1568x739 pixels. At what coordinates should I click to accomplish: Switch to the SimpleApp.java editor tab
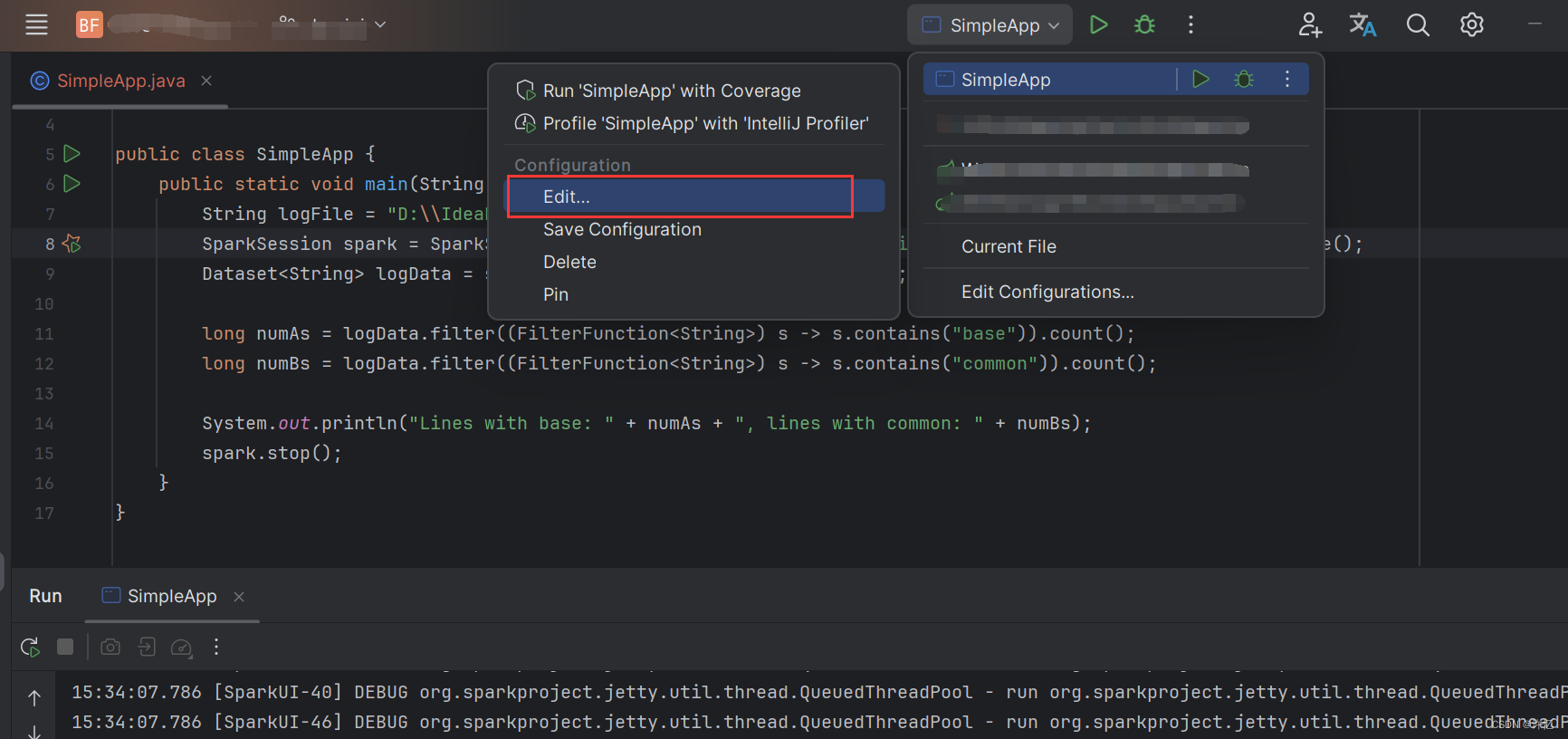120,81
